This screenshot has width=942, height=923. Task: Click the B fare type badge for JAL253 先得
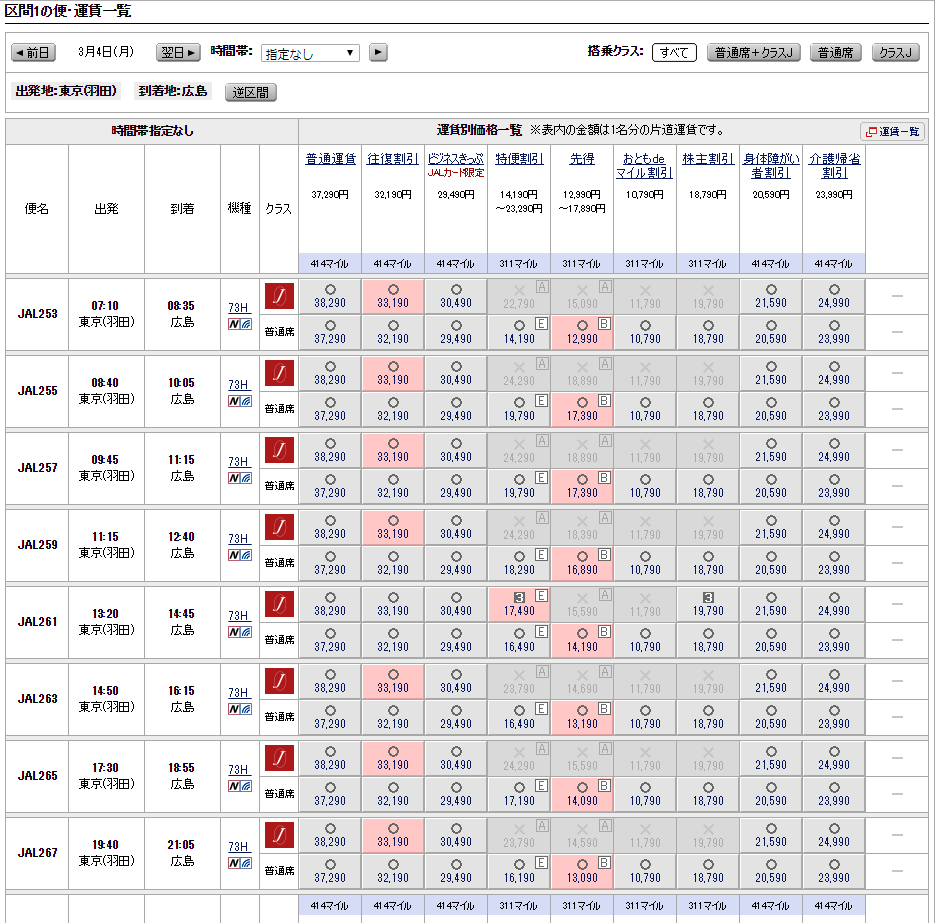[x=604, y=323]
